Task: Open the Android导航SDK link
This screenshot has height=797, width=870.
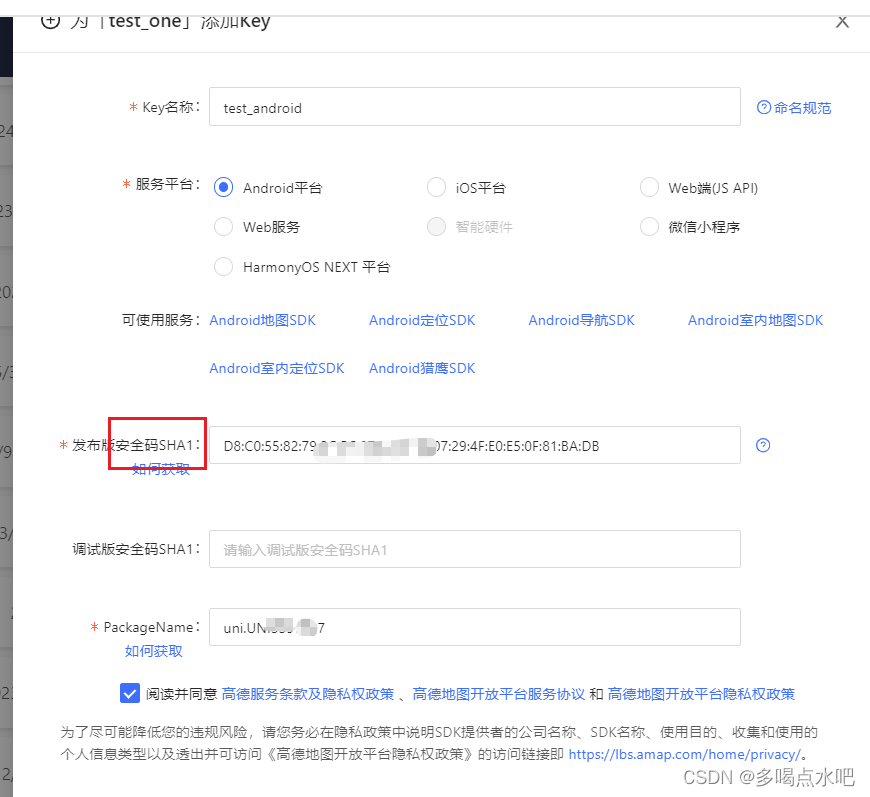Action: tap(581, 320)
